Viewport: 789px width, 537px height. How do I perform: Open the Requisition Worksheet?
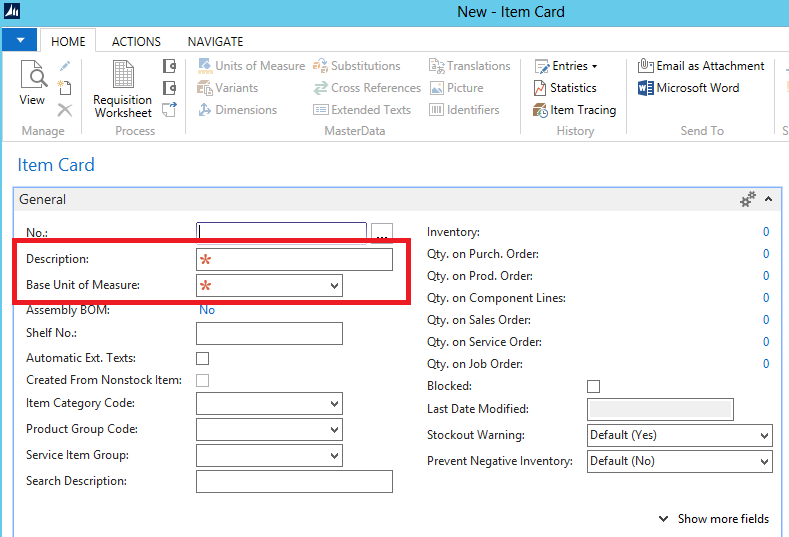[123, 89]
